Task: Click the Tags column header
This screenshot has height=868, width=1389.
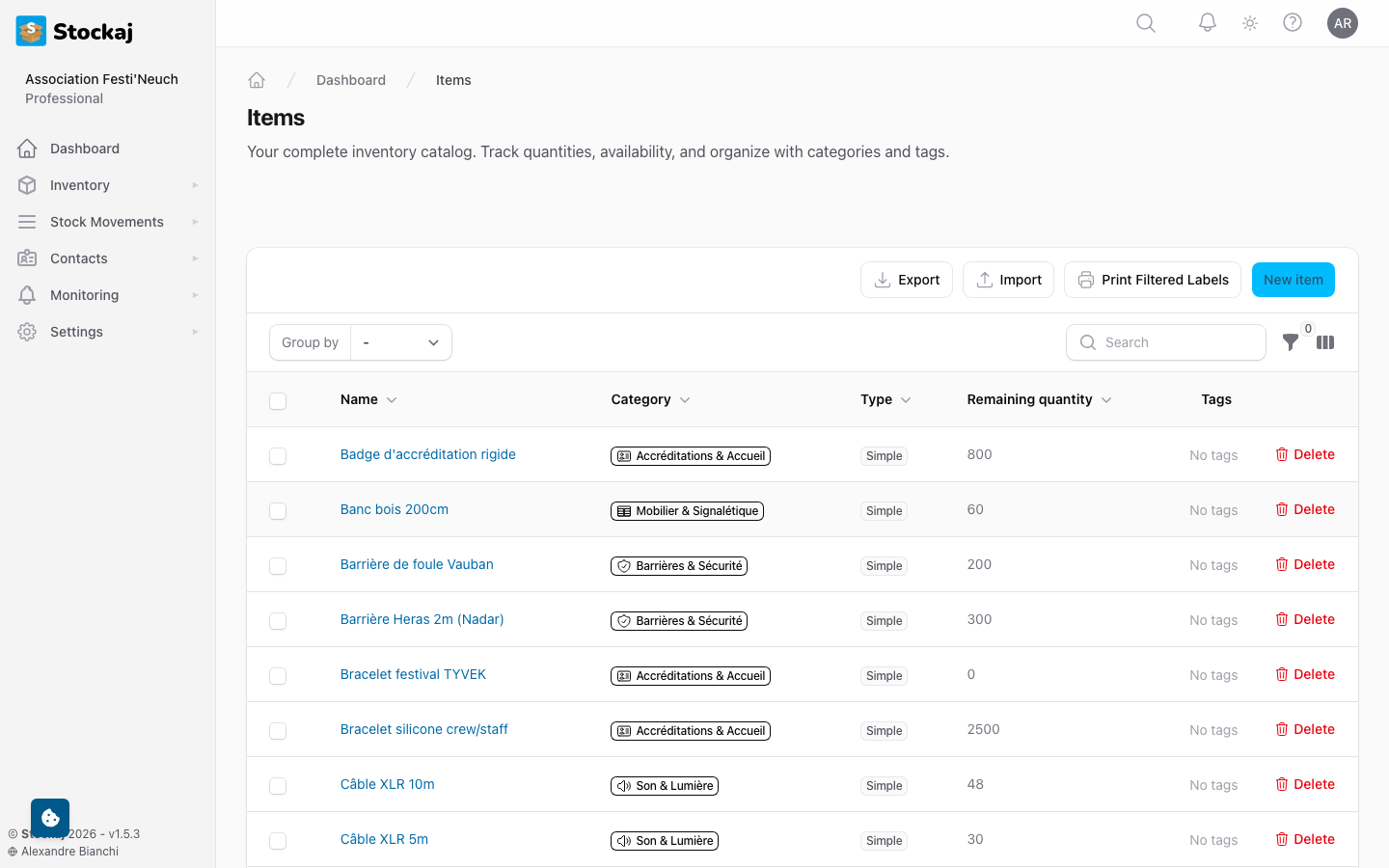Action: (x=1216, y=399)
